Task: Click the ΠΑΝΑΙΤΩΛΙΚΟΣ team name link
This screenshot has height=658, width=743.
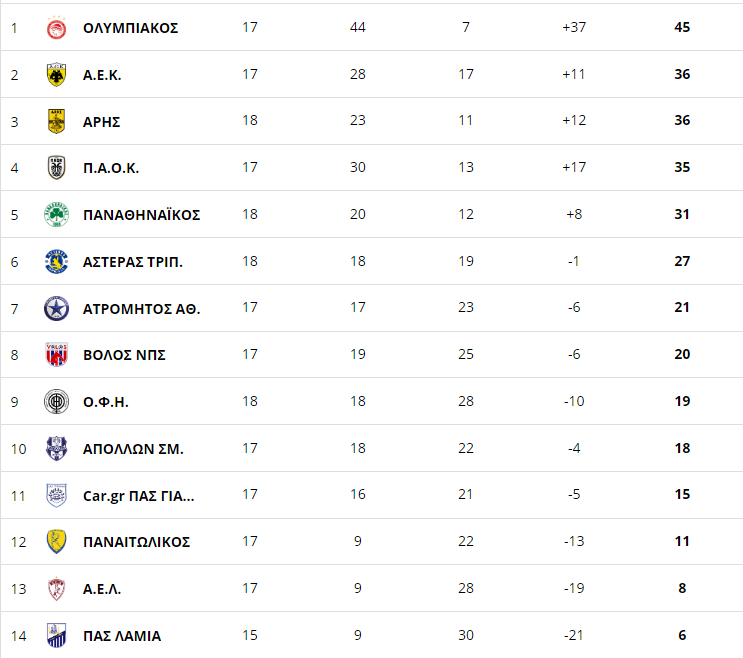Action: [x=136, y=542]
